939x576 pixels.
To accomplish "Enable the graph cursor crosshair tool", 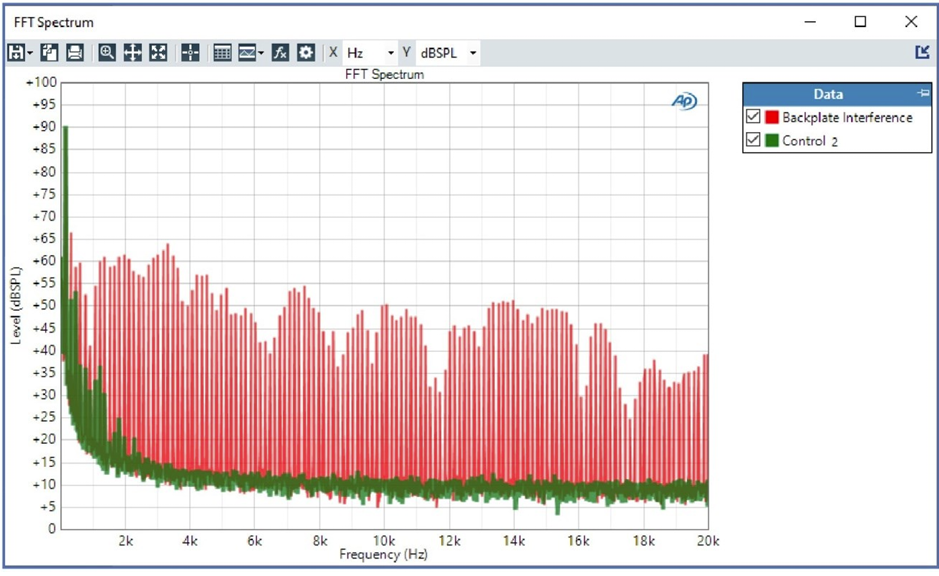I will coord(190,53).
